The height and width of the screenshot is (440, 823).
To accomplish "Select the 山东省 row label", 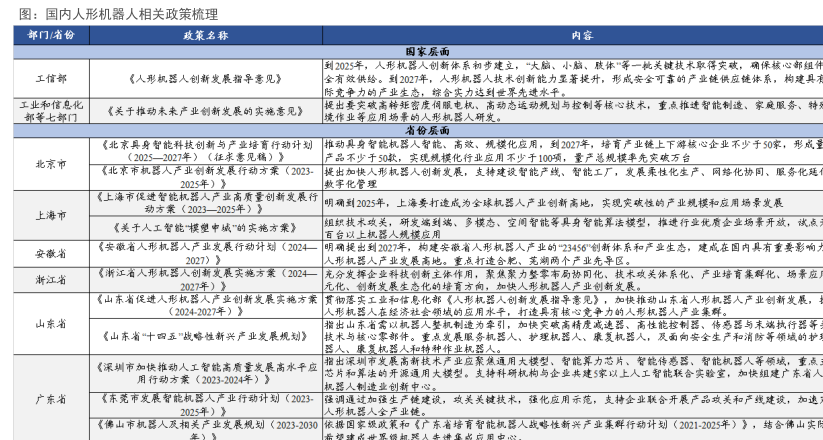I will pos(51,324).
